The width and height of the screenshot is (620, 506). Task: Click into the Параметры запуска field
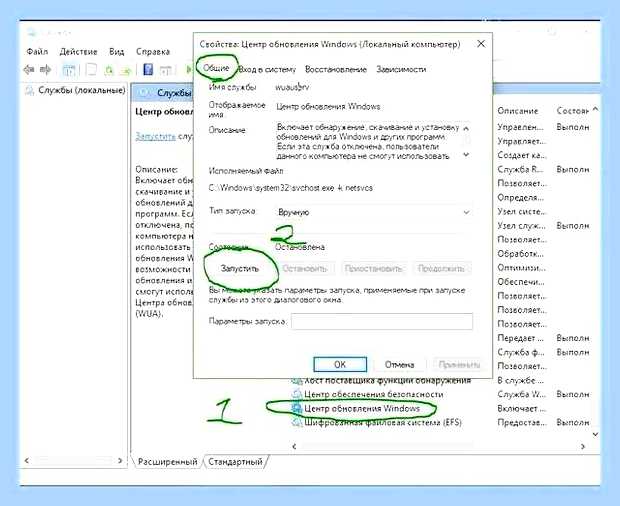tap(382, 321)
